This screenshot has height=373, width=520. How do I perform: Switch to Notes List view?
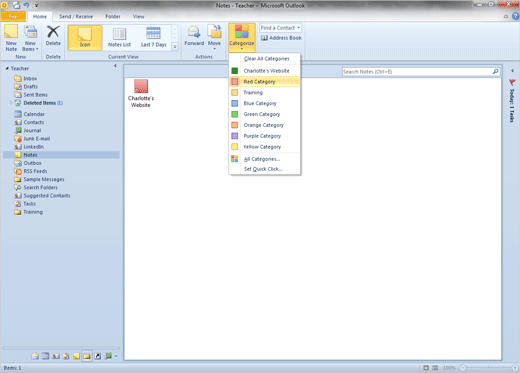click(119, 37)
